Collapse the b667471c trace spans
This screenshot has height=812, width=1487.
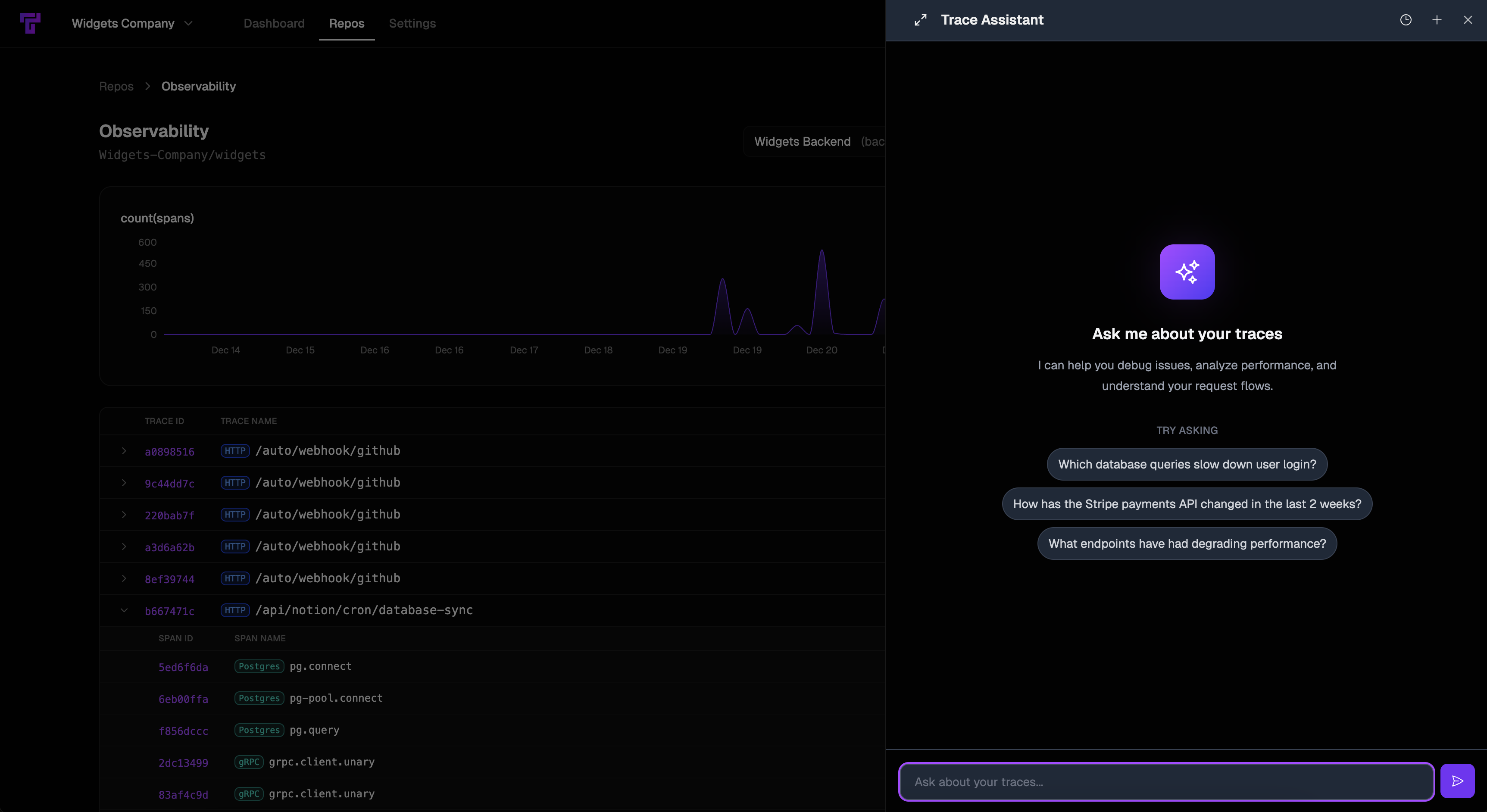124,611
